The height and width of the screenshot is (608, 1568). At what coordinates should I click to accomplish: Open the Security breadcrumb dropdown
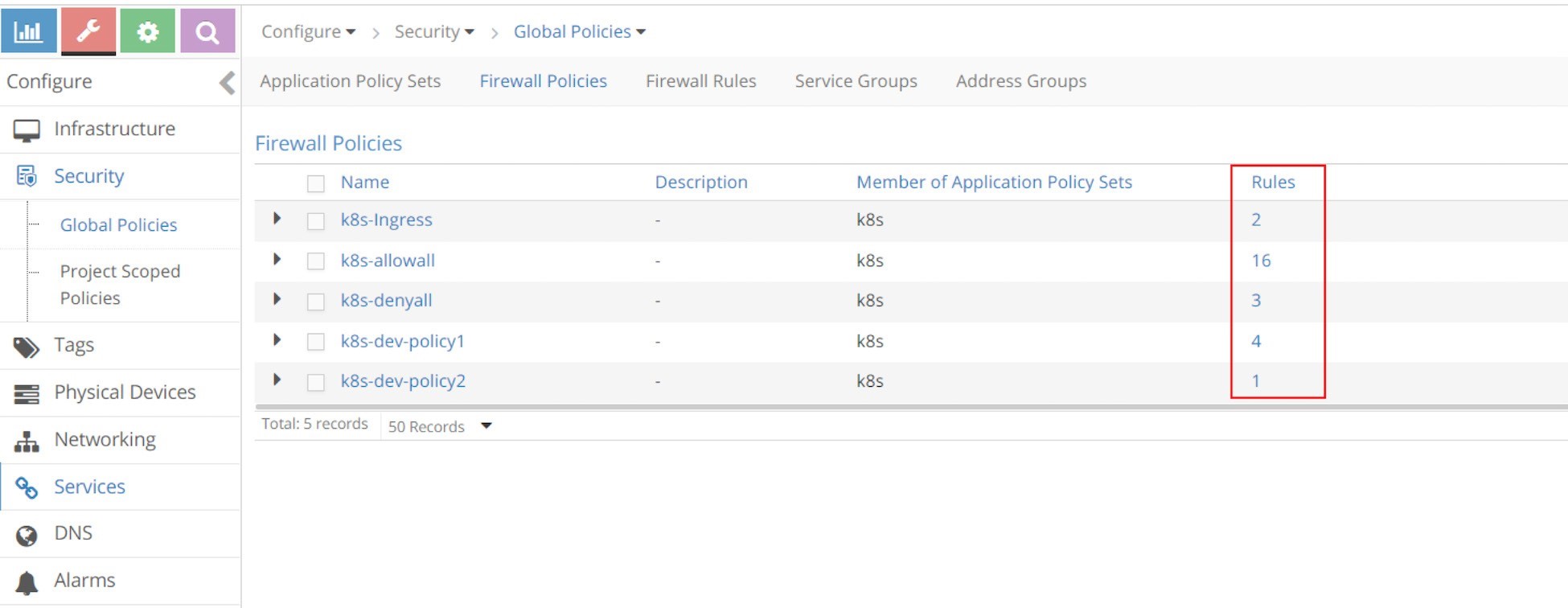pyautogui.click(x=434, y=31)
